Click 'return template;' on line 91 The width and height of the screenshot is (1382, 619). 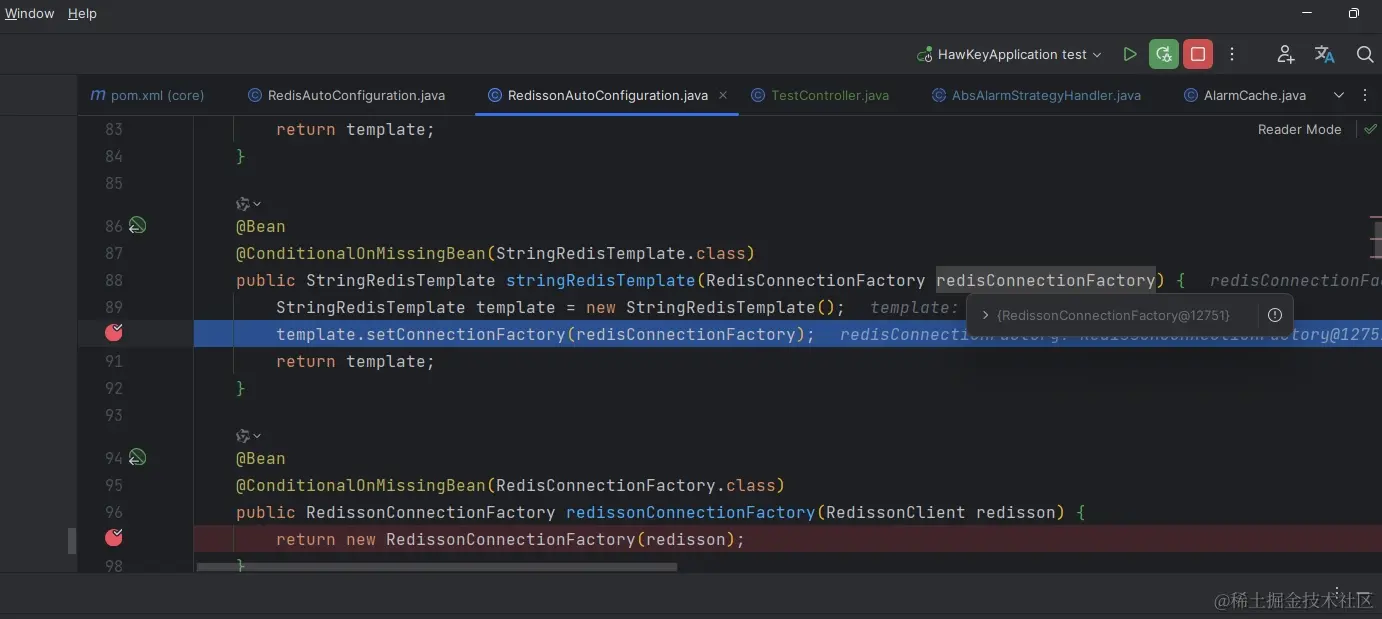point(355,361)
